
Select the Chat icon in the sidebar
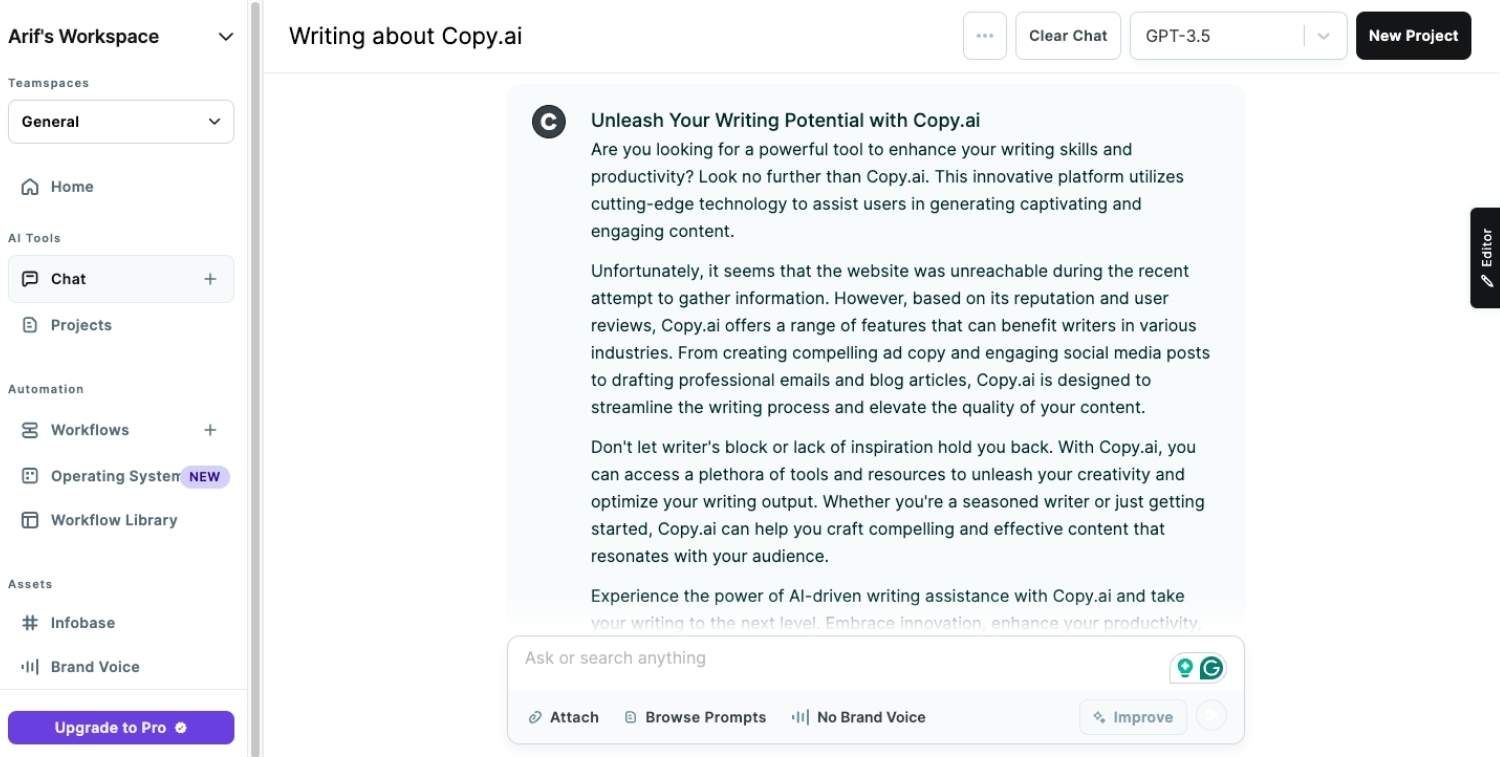tap(31, 278)
